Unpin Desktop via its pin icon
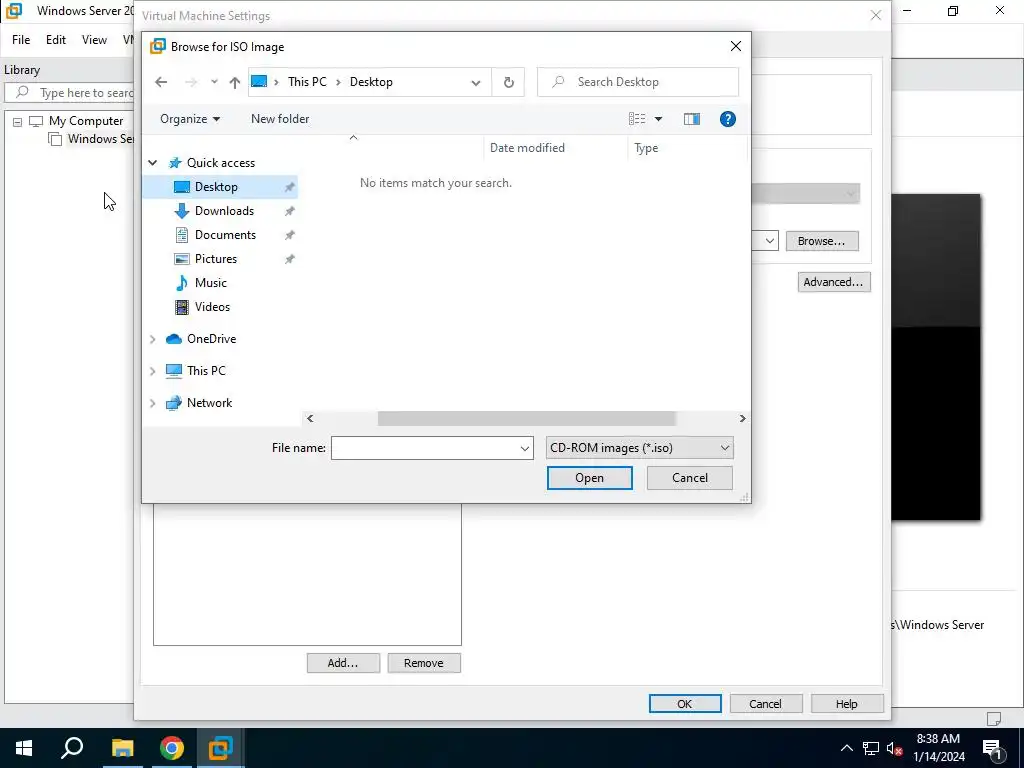 [x=289, y=187]
